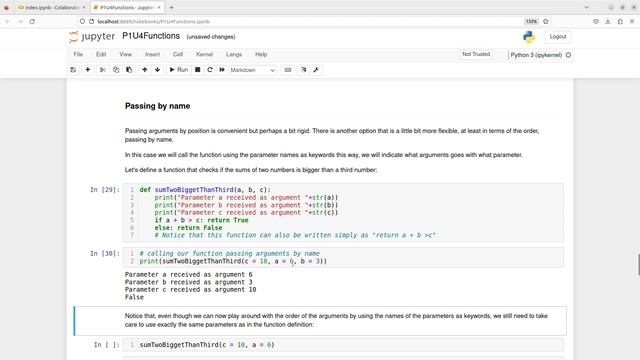Open the Kernel menu
Viewport: 640px width, 360px height.
pyautogui.click(x=204, y=54)
